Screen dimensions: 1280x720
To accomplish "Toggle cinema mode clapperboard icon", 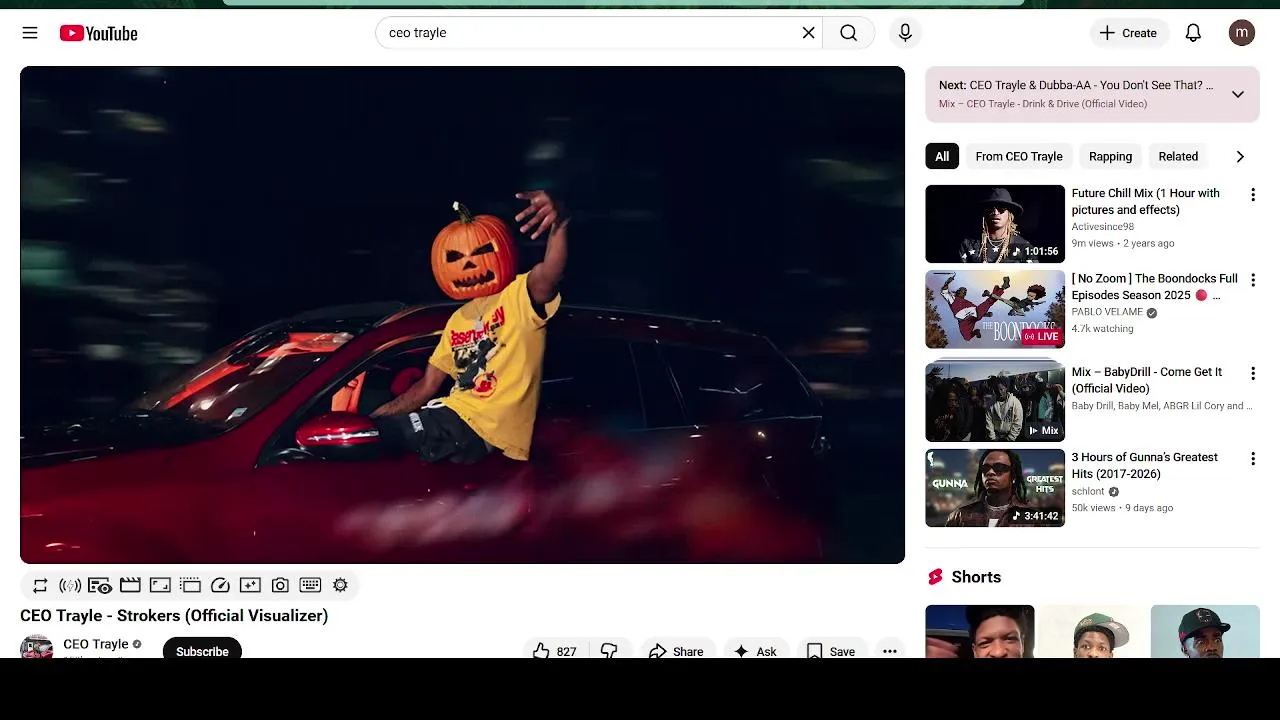I will click(x=130, y=585).
